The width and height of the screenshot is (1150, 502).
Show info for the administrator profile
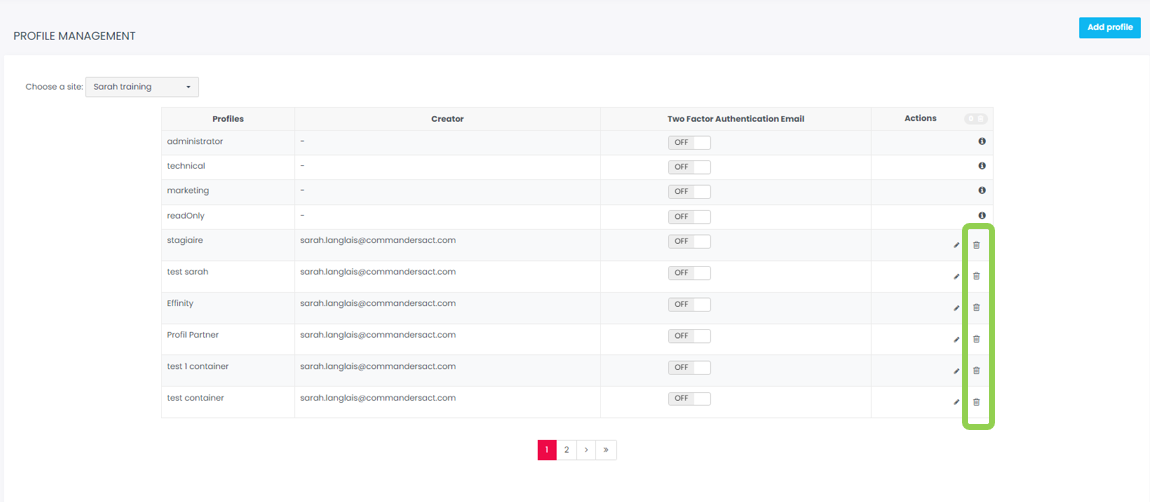(x=982, y=142)
